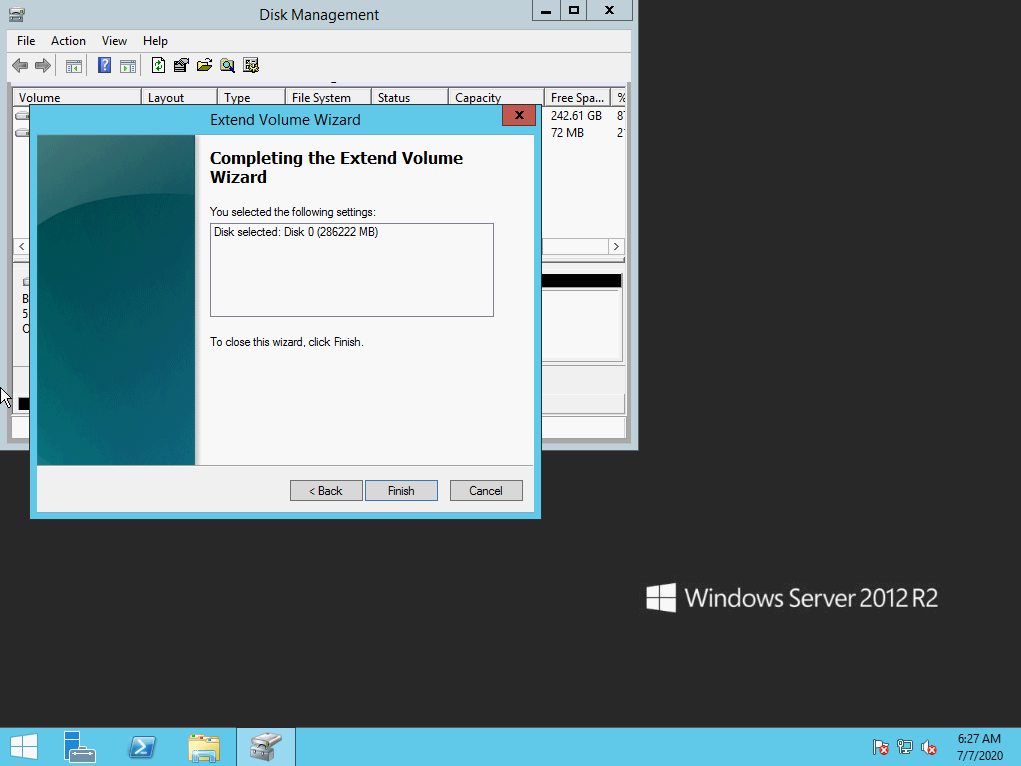The height and width of the screenshot is (766, 1021).
Task: Click the 242.61 GB free space cell
Action: pos(576,115)
